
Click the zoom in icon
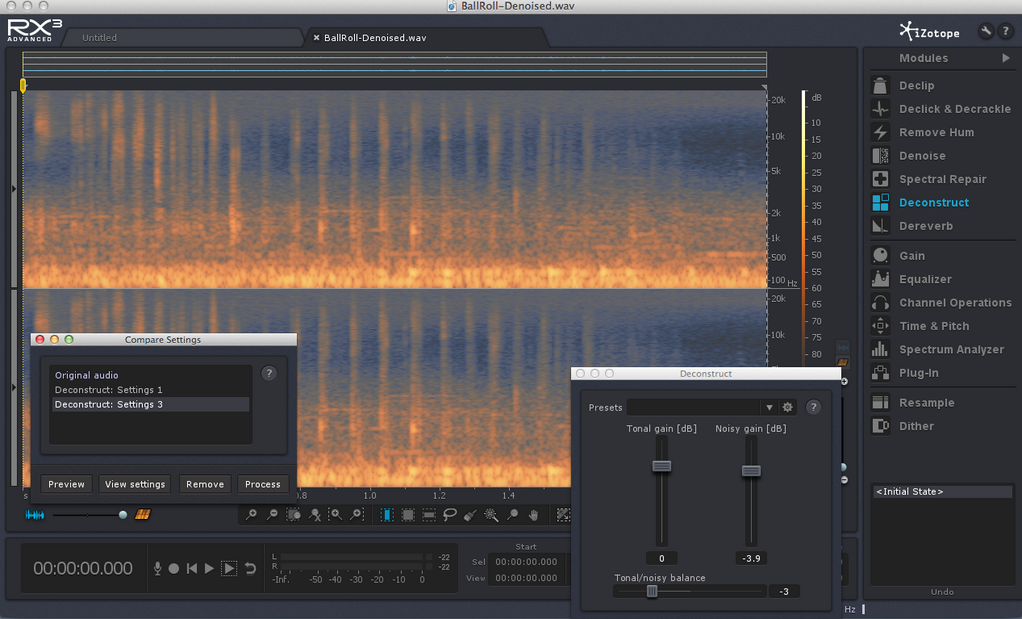tap(251, 515)
